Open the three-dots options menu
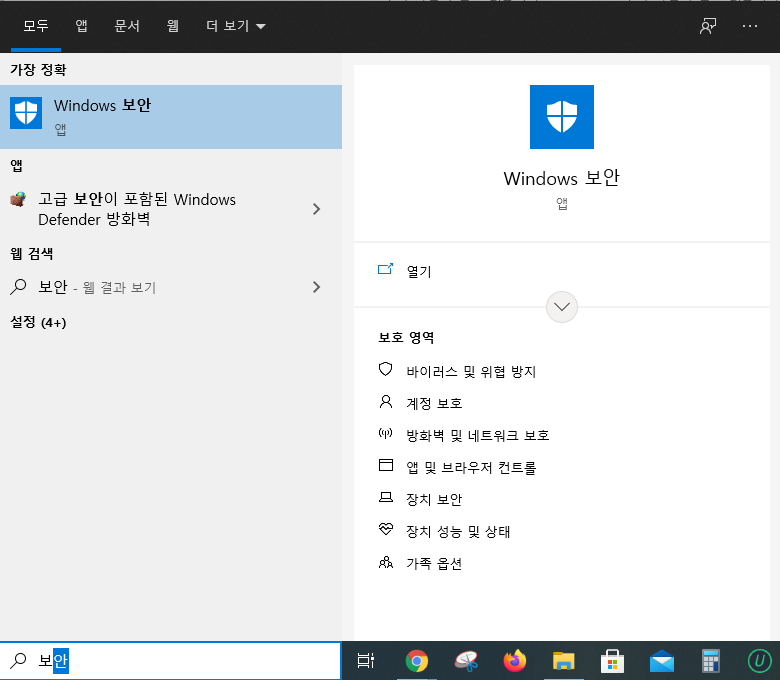Image resolution: width=780 pixels, height=680 pixels. (x=750, y=26)
